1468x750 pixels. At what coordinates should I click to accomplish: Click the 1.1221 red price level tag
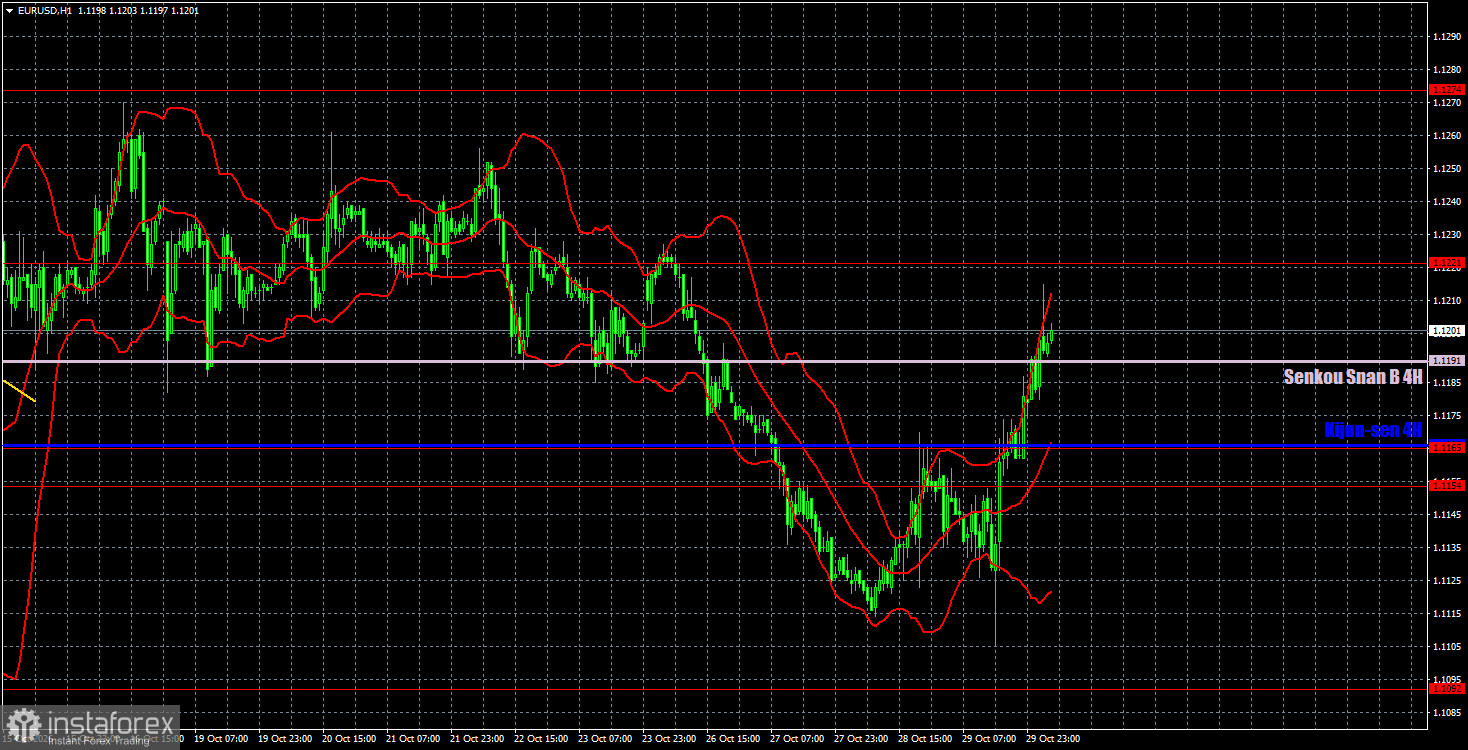pos(1447,263)
